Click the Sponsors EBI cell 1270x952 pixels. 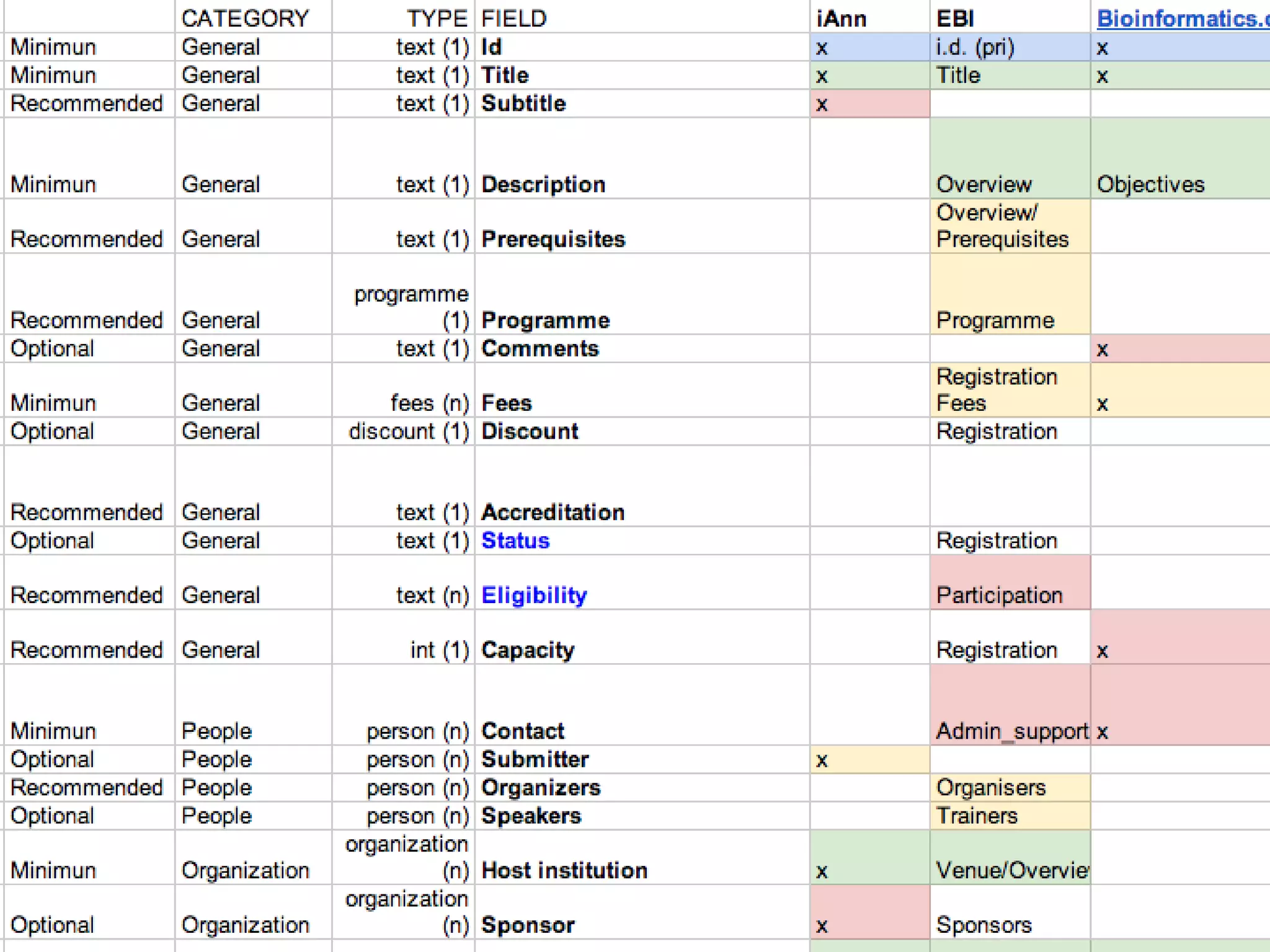point(1010,925)
